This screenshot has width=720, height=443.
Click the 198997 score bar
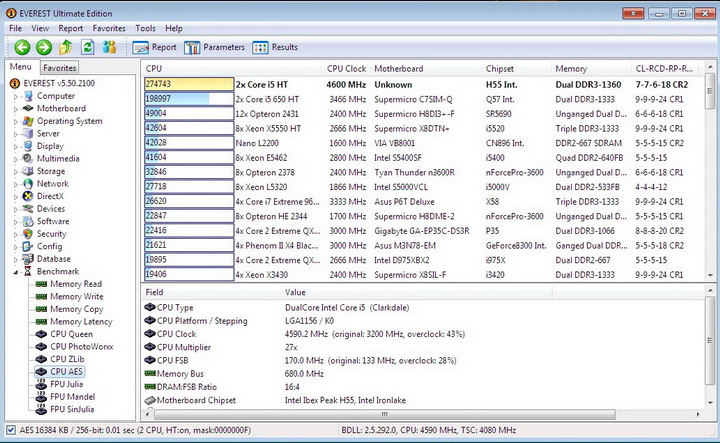[189, 99]
